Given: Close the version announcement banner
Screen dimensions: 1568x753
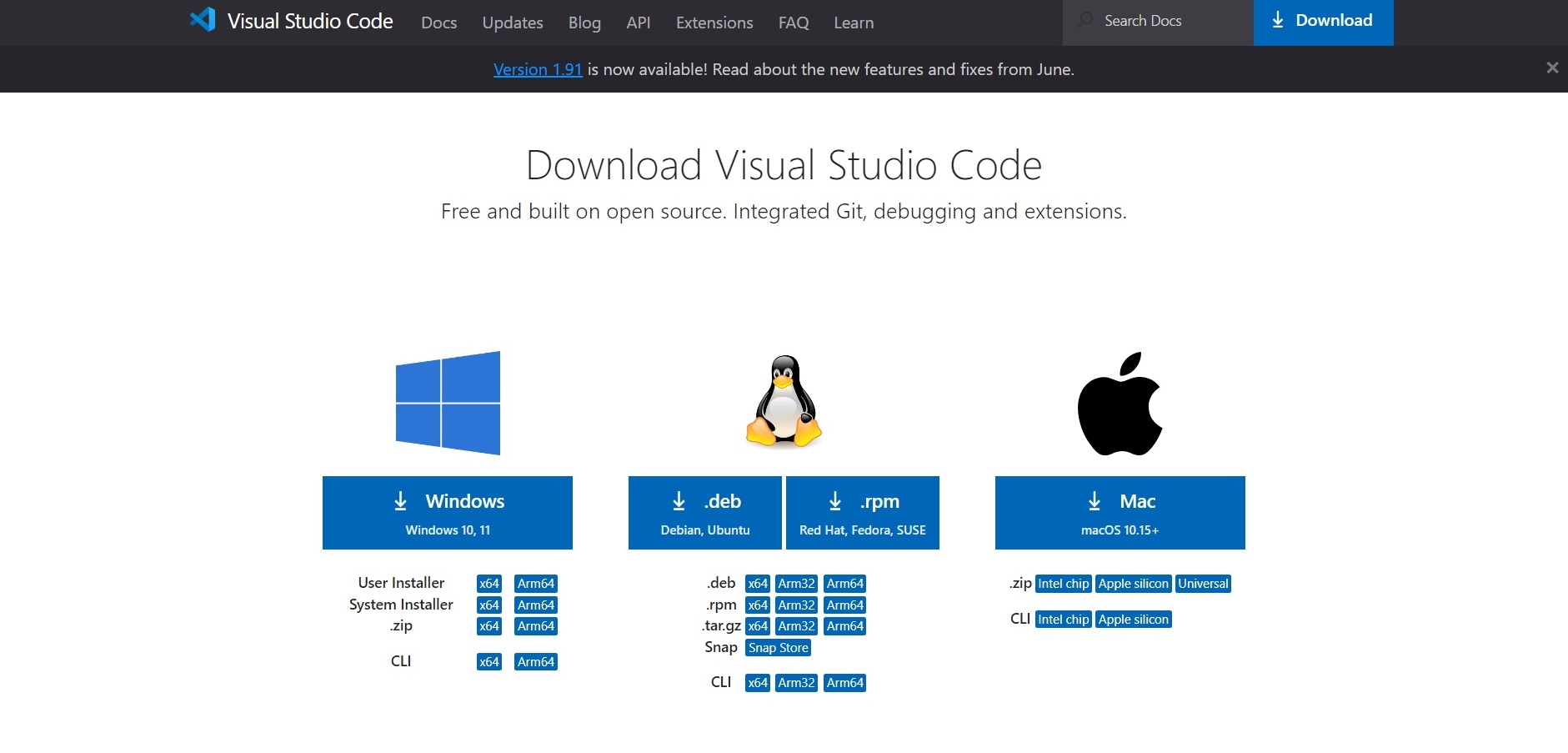Looking at the screenshot, I should point(1552,68).
